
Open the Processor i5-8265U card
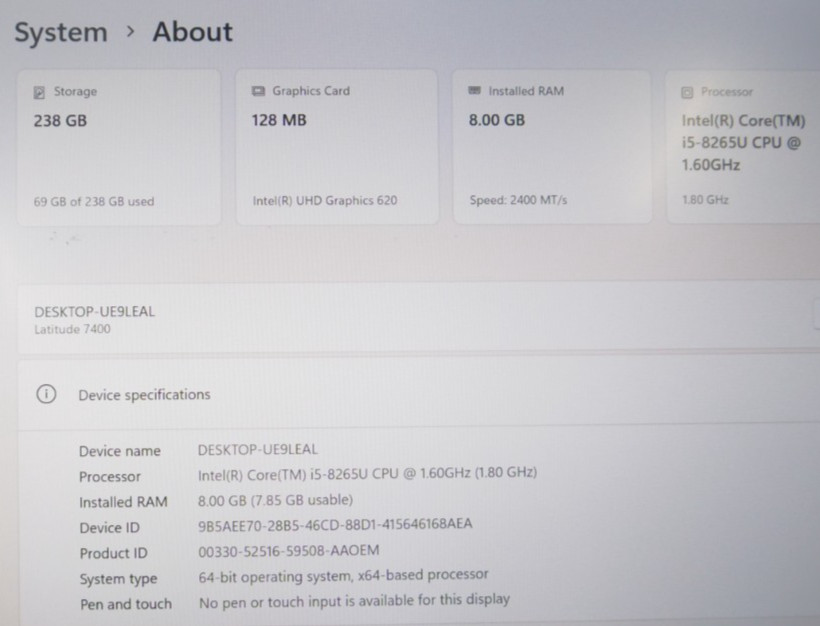click(x=743, y=147)
